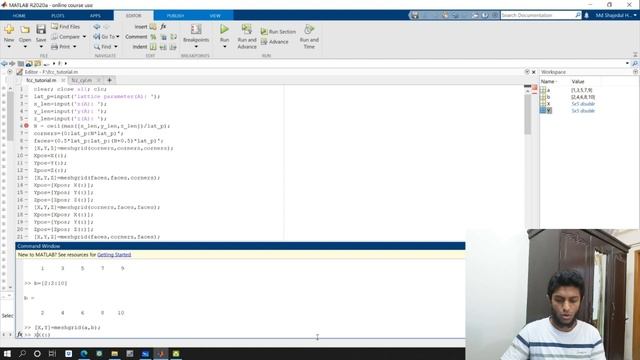Screen dimensions: 640x360
Task: Click the Find button in Navigate group
Action: [x=102, y=47]
